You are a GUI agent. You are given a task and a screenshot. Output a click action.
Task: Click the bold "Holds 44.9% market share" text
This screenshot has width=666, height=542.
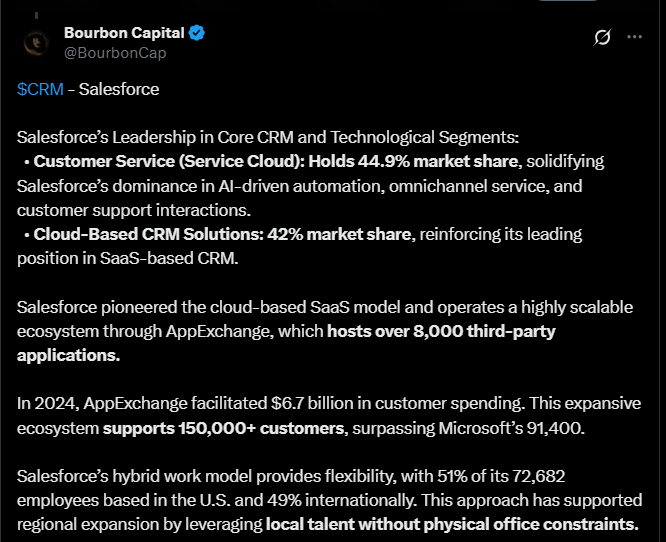[x=413, y=161]
